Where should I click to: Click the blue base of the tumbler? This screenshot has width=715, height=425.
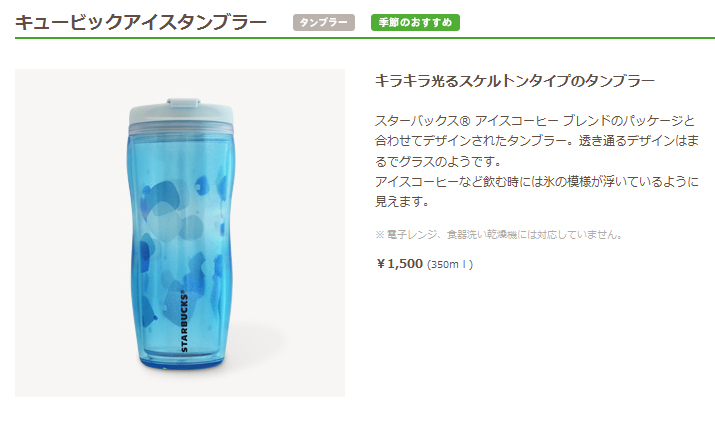[182, 361]
